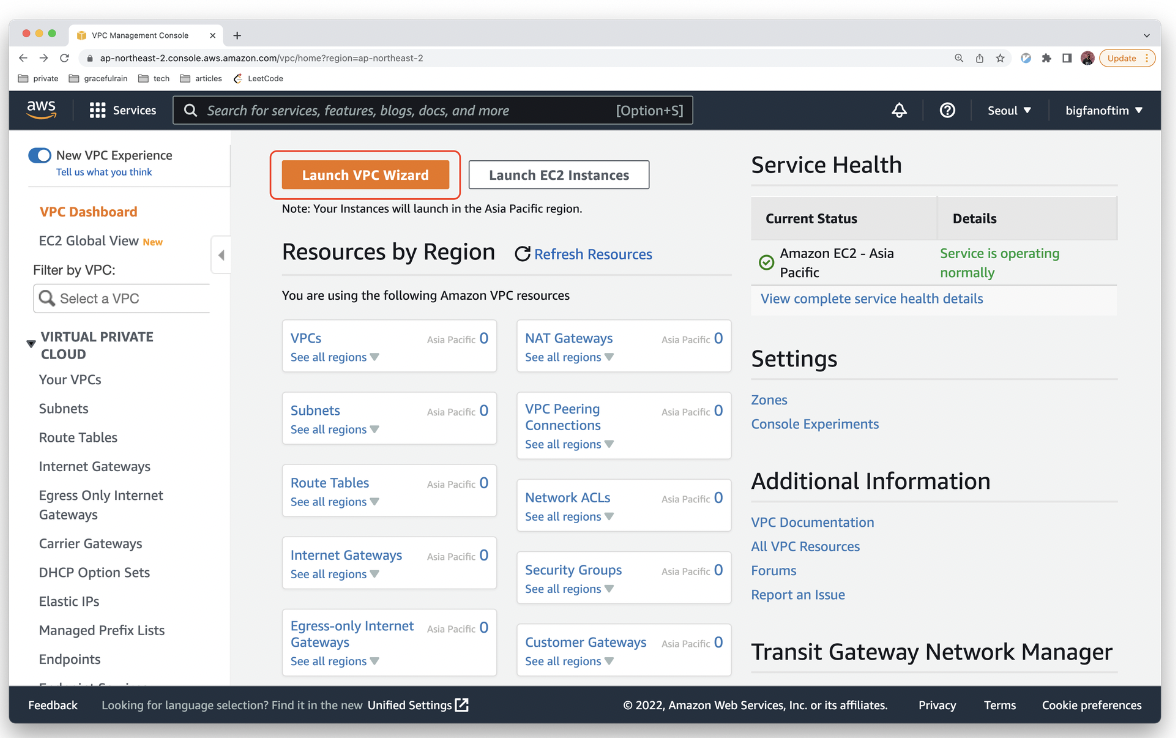The width and height of the screenshot is (1176, 738).
Task: Close the VPC Management Console tab
Action: (x=212, y=35)
